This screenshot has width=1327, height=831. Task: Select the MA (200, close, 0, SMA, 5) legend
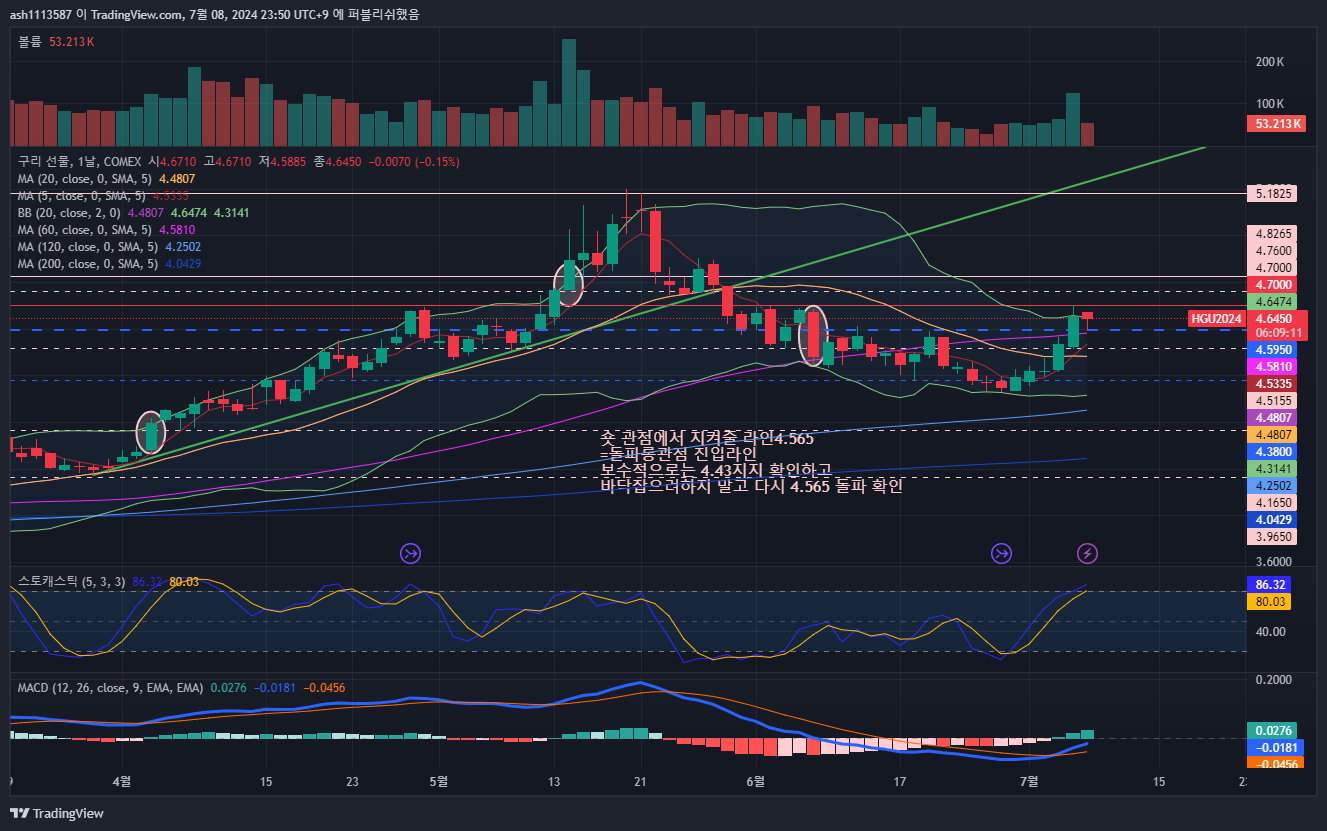coord(88,264)
